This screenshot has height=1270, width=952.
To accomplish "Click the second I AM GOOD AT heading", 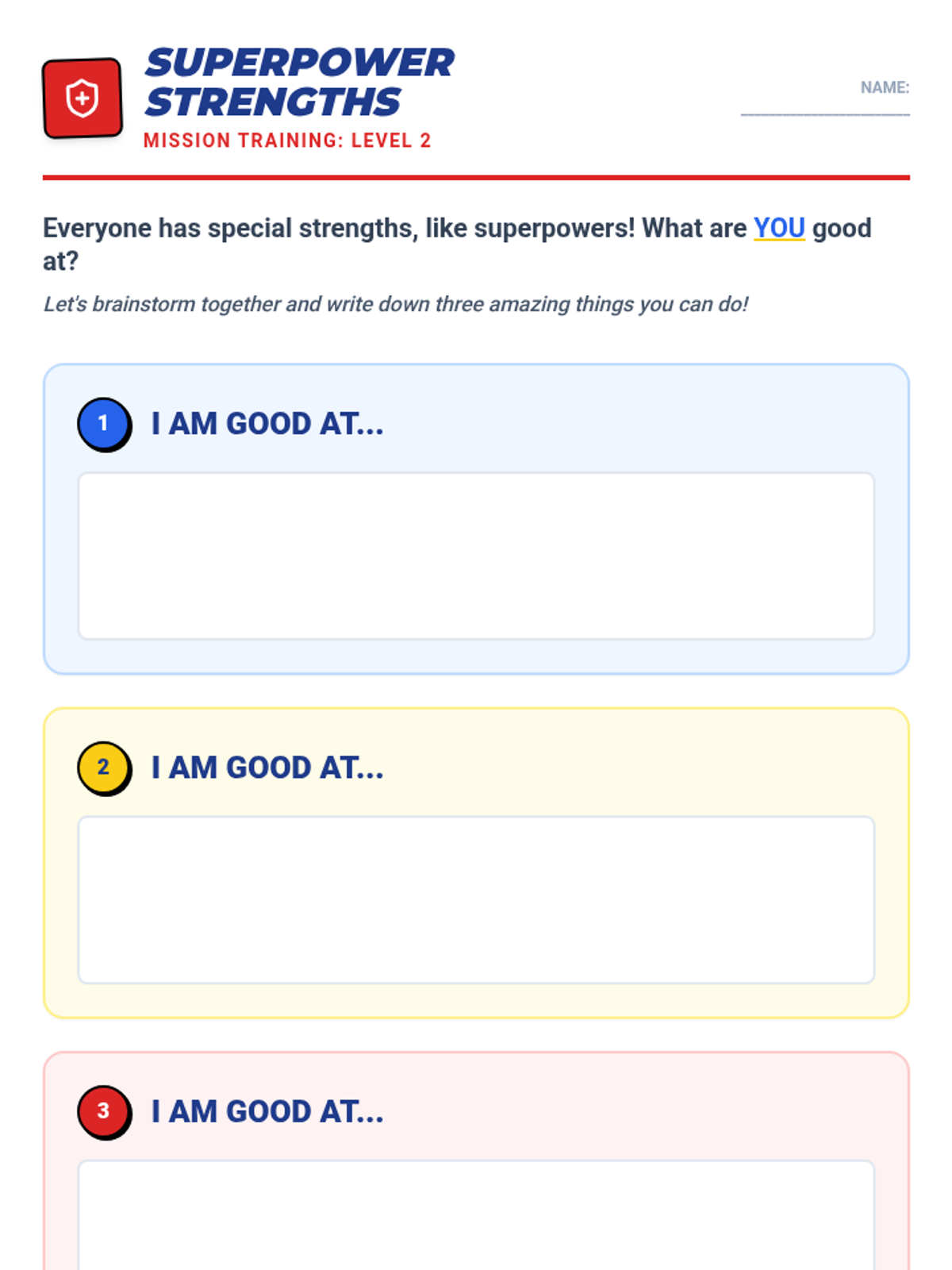I will (x=267, y=768).
